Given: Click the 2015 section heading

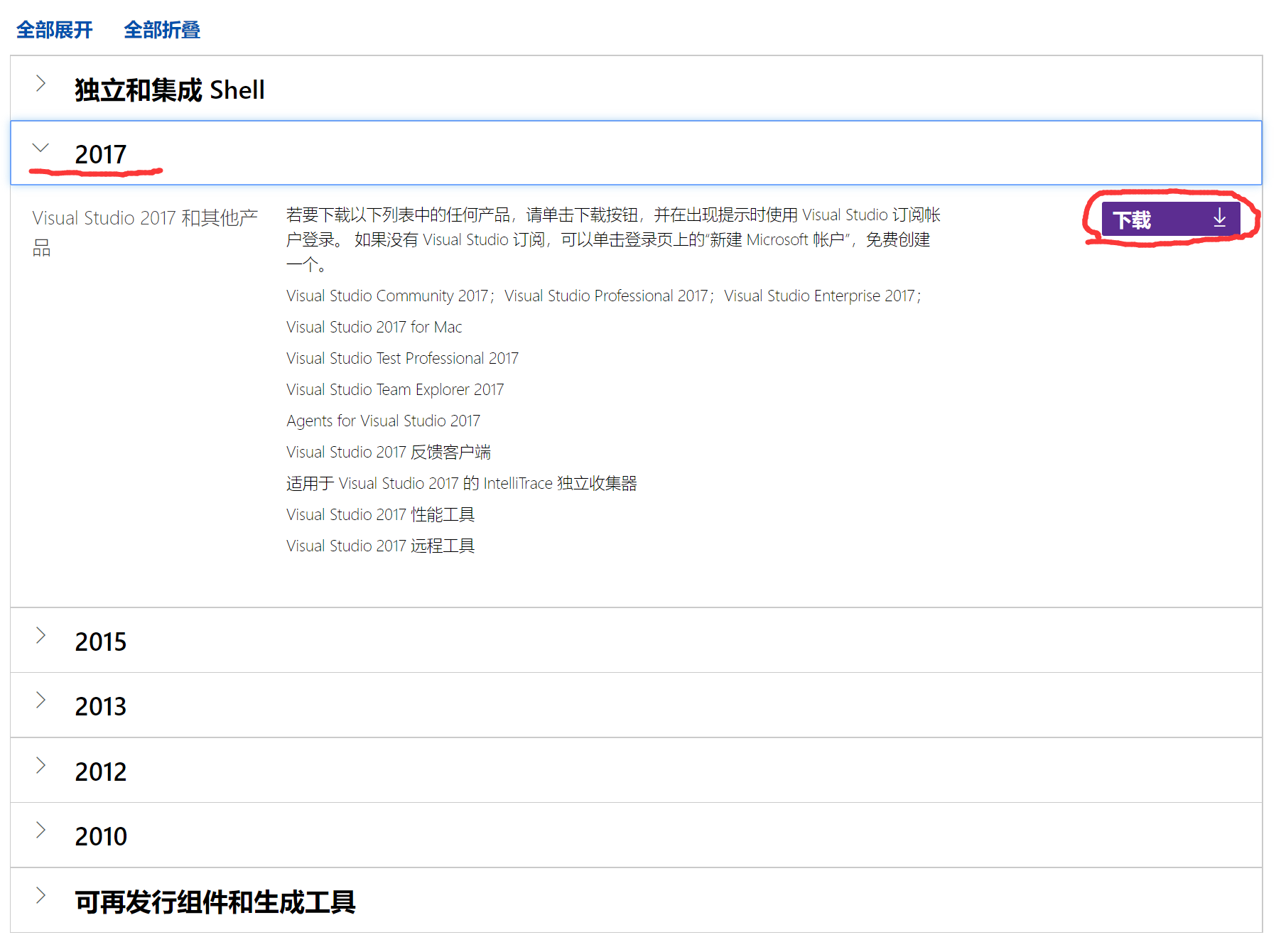Looking at the screenshot, I should 100,642.
